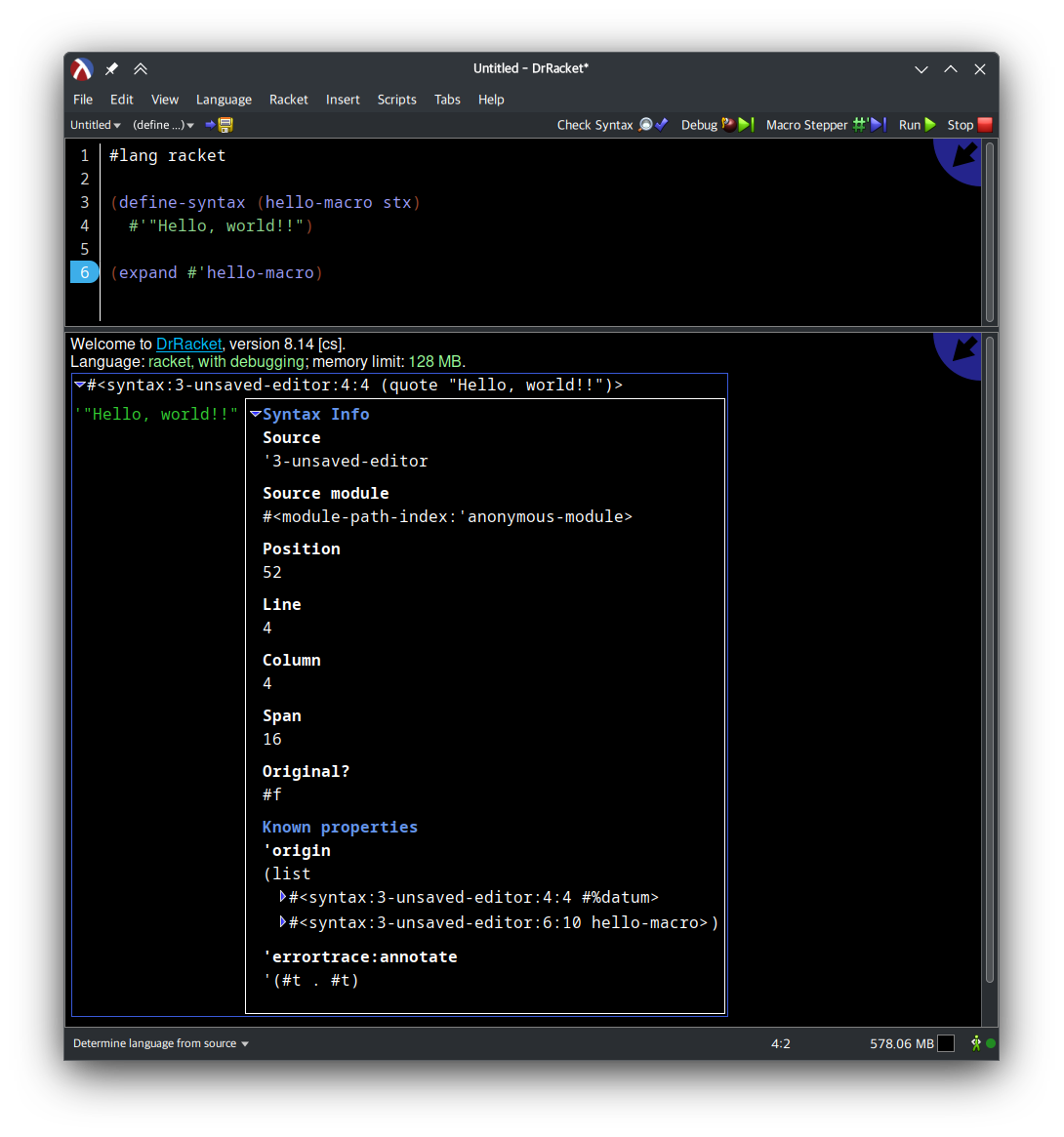
Task: Click the Check Syntax magnifier icon
Action: pos(645,125)
